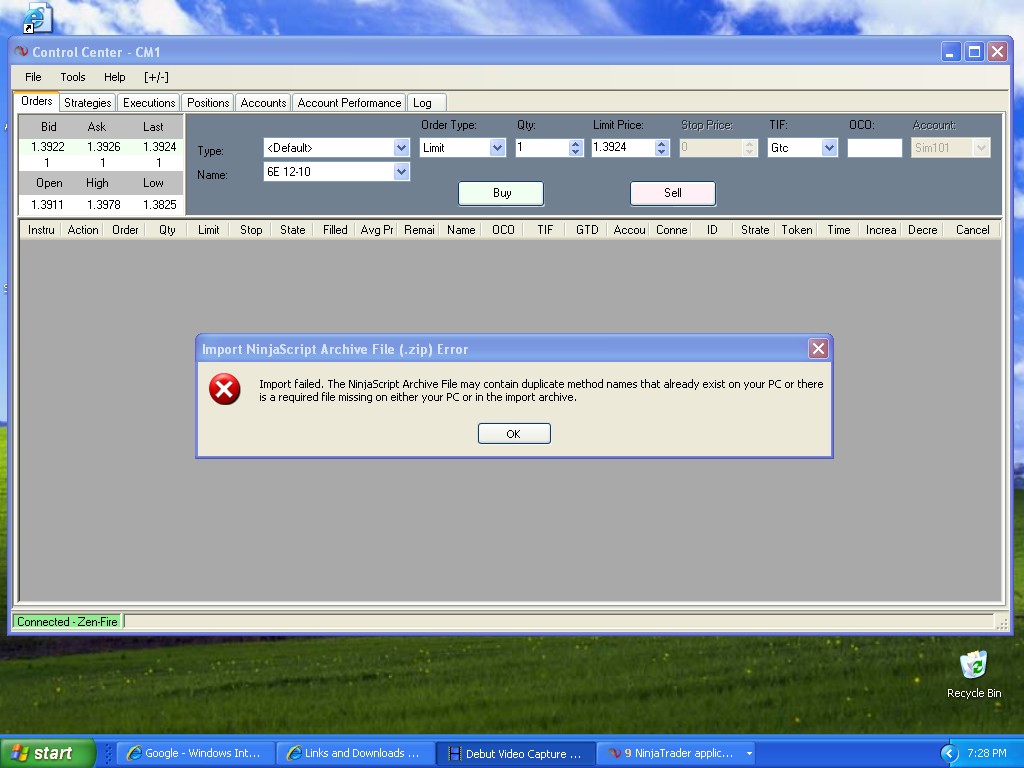The width and height of the screenshot is (1024, 768).
Task: Click the Open value 1.3911
Action: click(48, 204)
